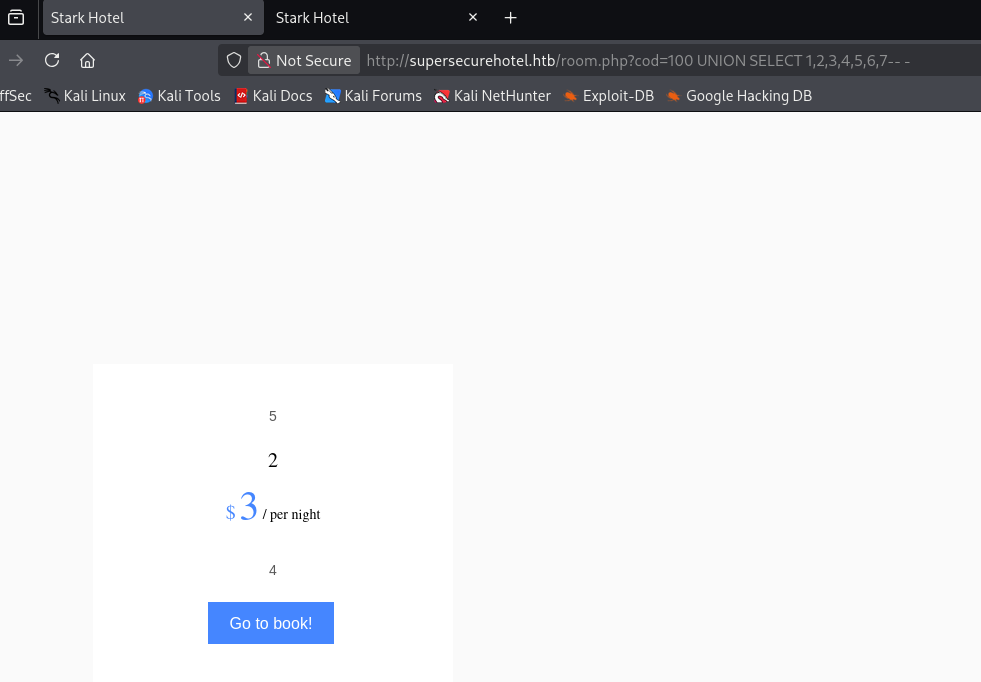The height and width of the screenshot is (682, 981).
Task: Open the Firefox recent browsing view icon
Action: pos(16,18)
